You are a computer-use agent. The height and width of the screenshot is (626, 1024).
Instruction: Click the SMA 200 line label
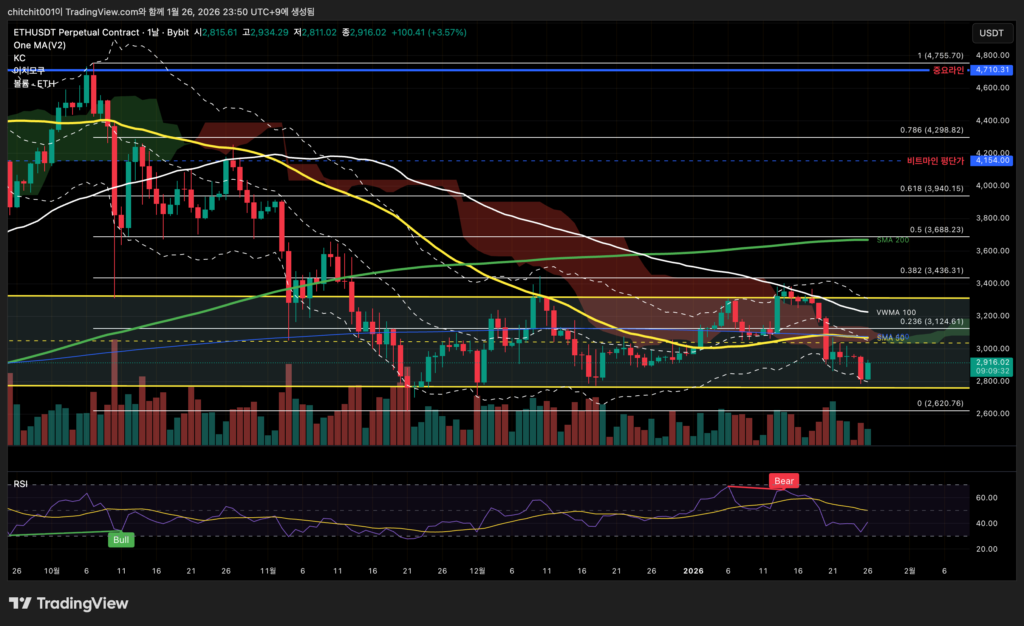[x=893, y=240]
